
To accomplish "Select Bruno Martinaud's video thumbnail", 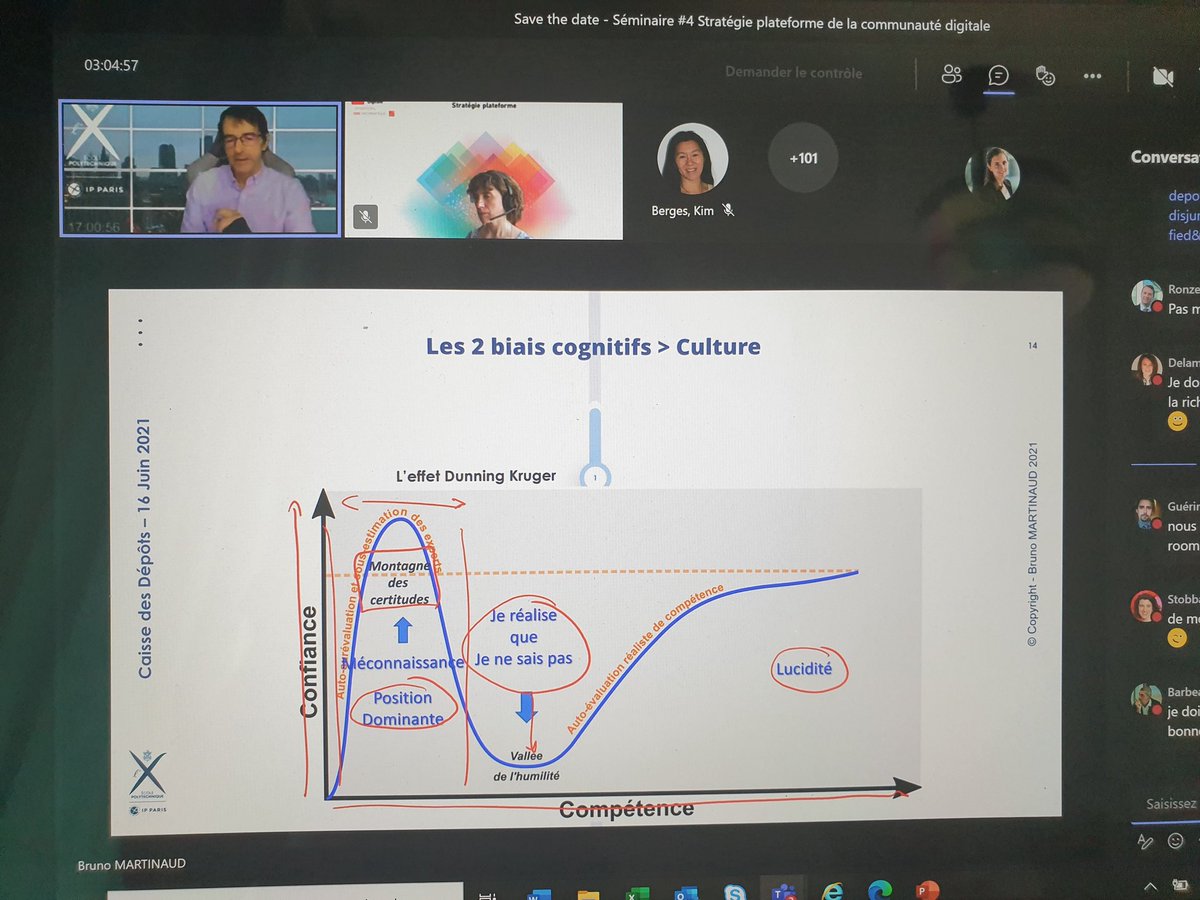I will (198, 170).
